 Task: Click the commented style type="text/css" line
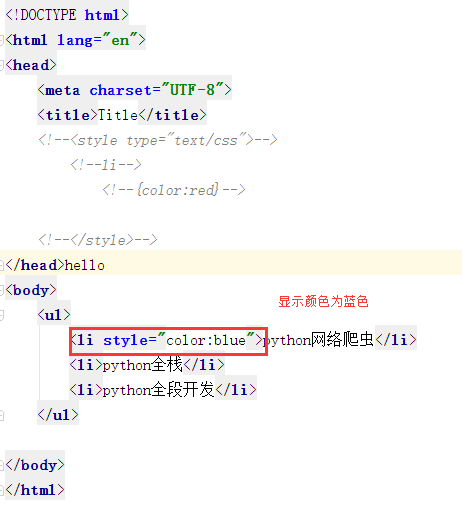click(x=157, y=140)
